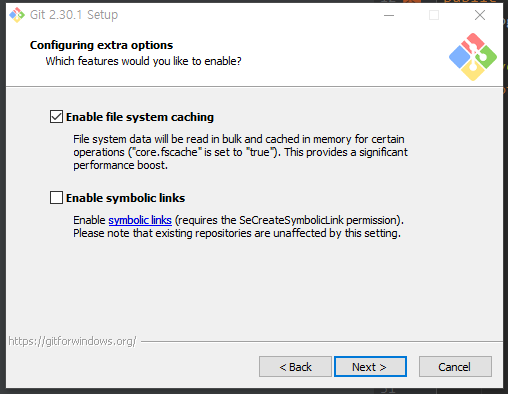Proceed with the Next > button
508x394 pixels.
click(x=370, y=367)
